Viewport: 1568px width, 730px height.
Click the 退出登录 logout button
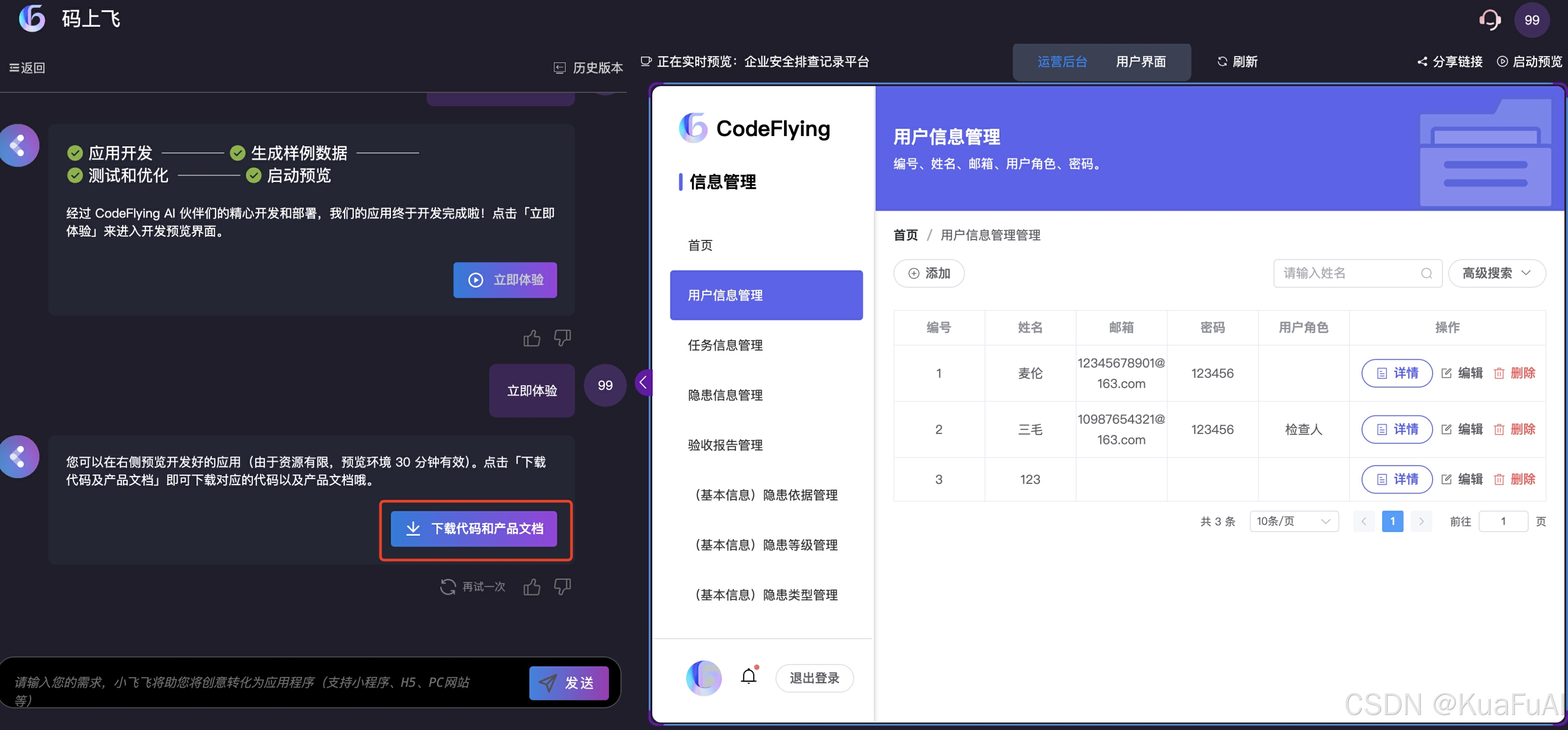pyautogui.click(x=814, y=678)
